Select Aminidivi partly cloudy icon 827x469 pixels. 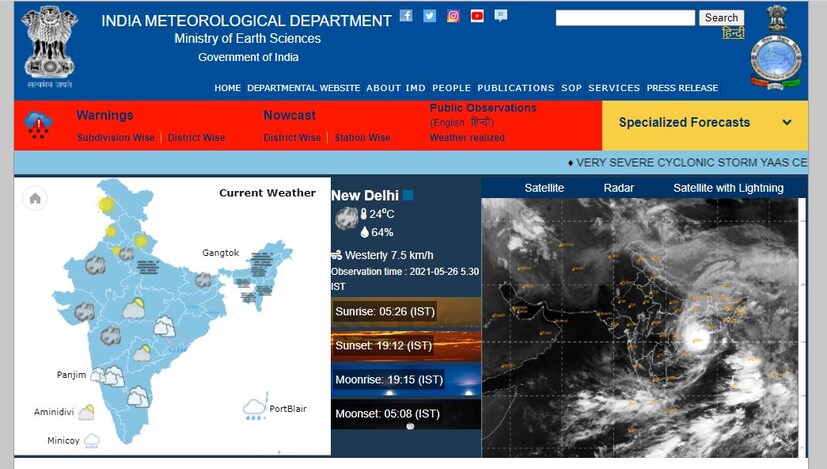(86, 412)
